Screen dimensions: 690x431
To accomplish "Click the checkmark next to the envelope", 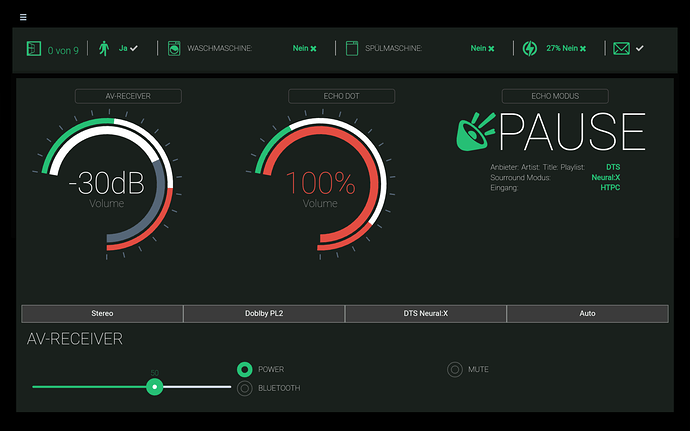I will tap(639, 48).
